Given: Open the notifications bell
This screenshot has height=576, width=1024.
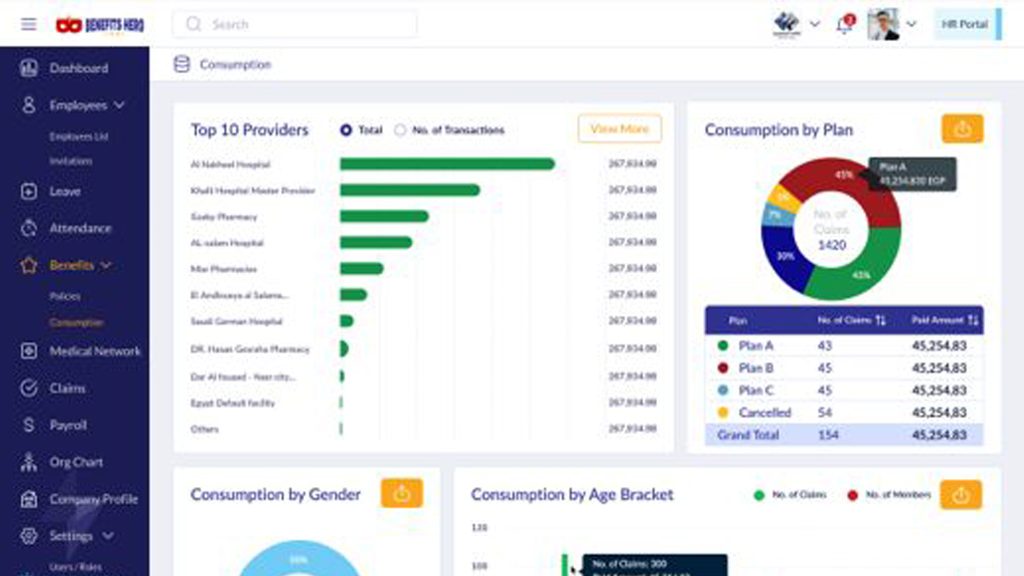Looking at the screenshot, I should click(844, 25).
